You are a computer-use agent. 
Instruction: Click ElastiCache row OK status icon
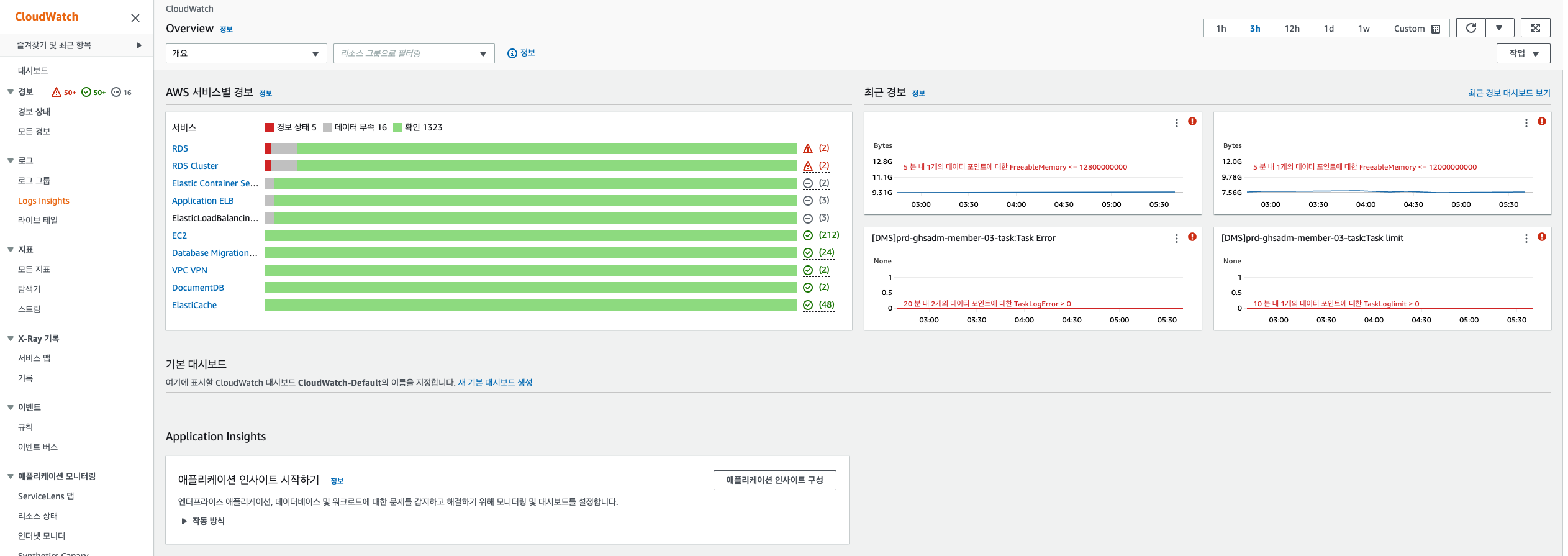coord(808,305)
